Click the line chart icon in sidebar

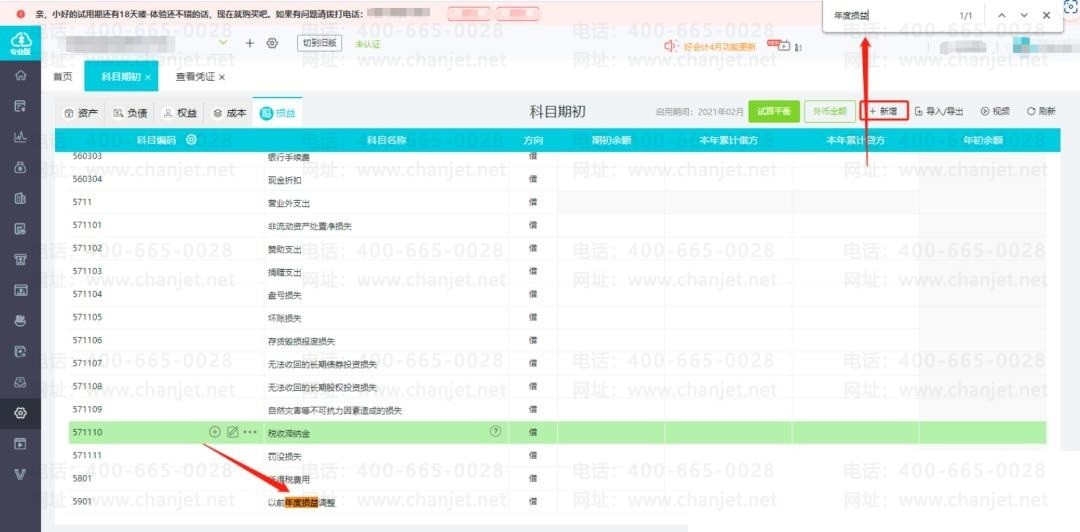[21, 137]
